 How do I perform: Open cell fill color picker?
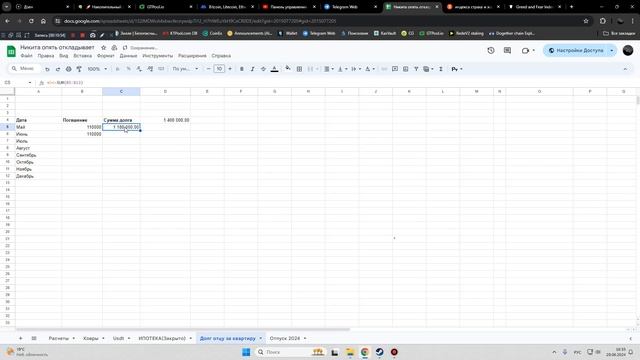pos(288,69)
